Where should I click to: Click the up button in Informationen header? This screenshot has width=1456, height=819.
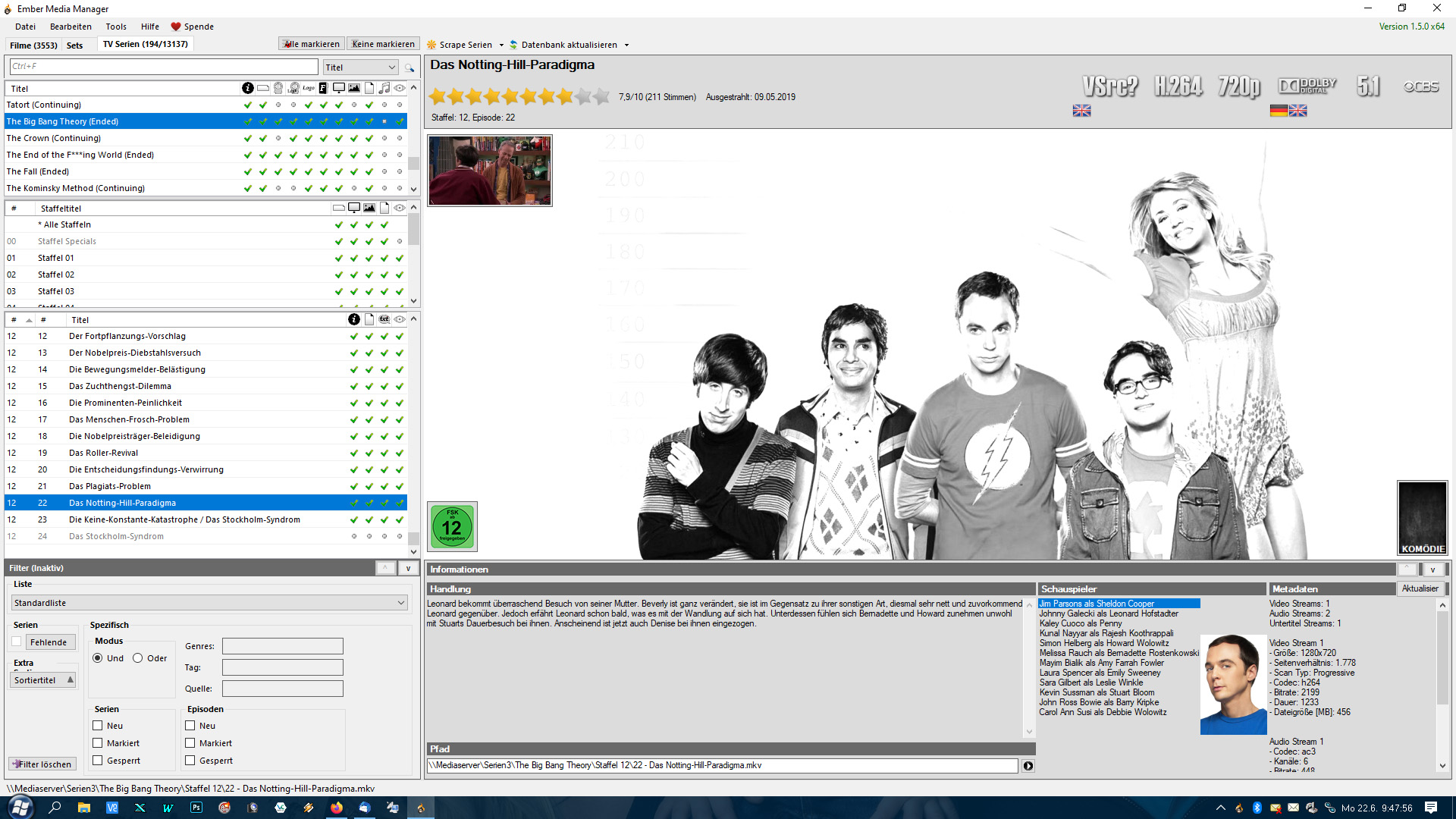tap(1407, 570)
